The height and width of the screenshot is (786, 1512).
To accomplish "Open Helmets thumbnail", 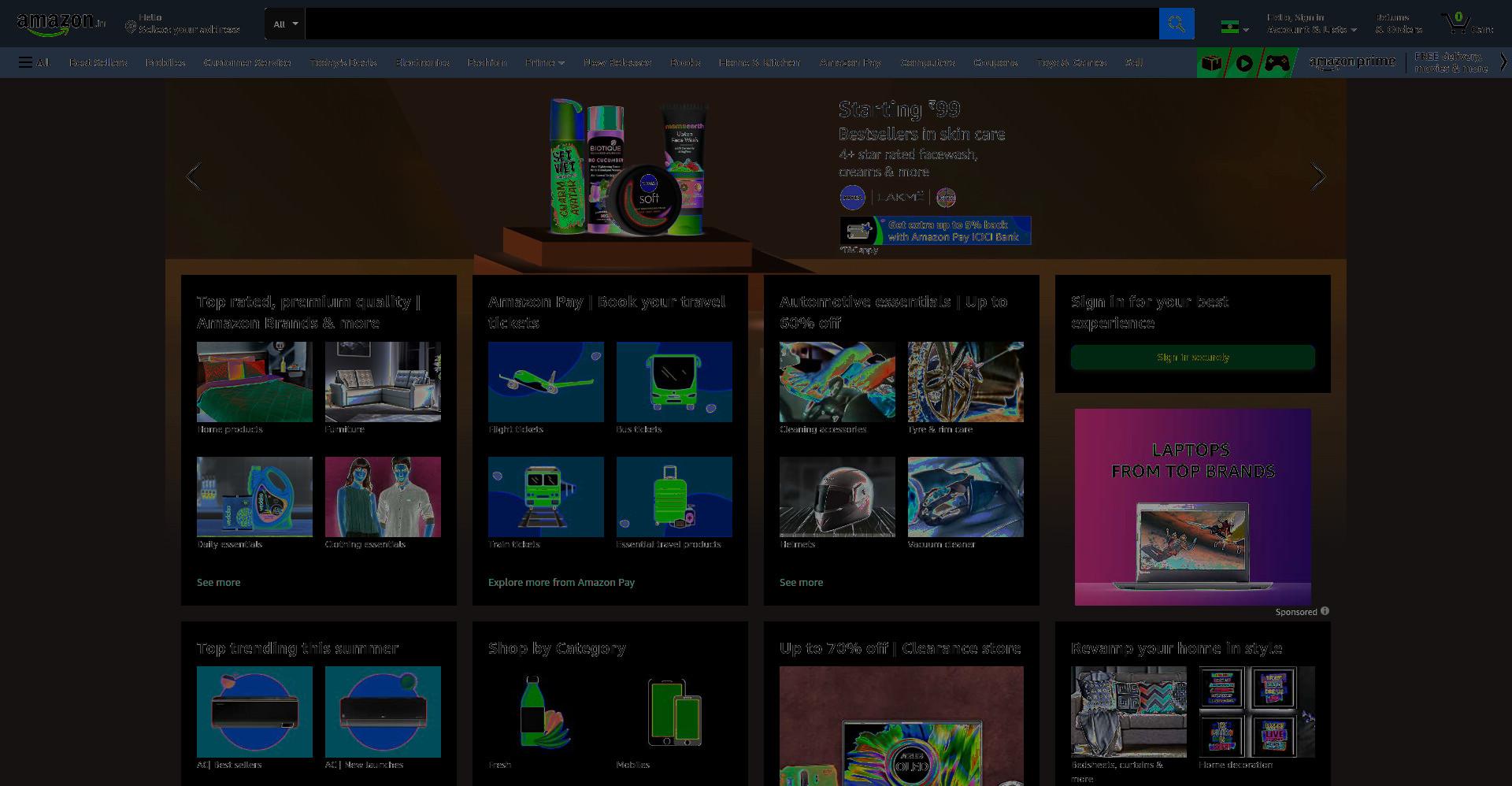I will click(x=837, y=497).
